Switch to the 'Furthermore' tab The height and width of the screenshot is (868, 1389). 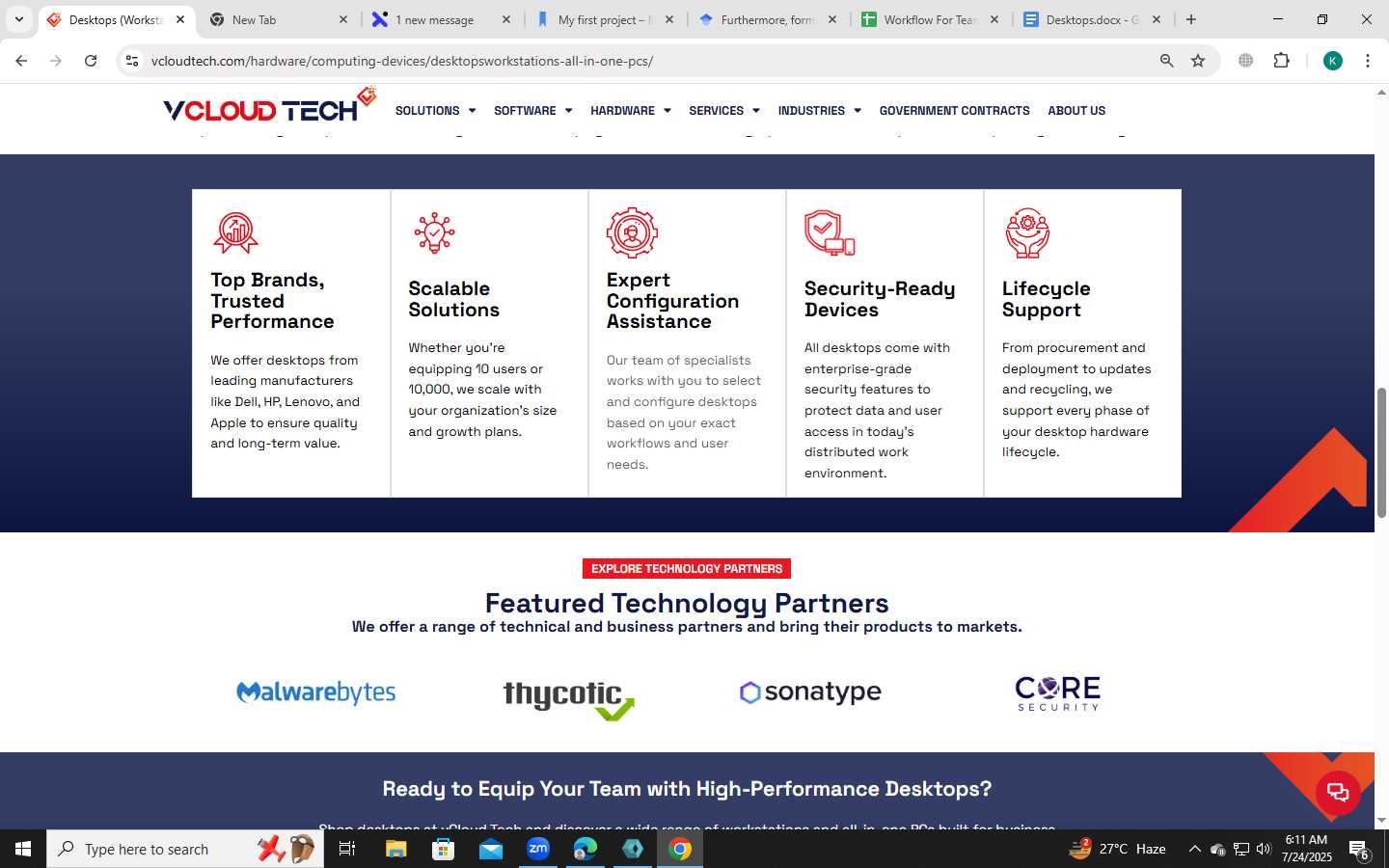click(767, 19)
